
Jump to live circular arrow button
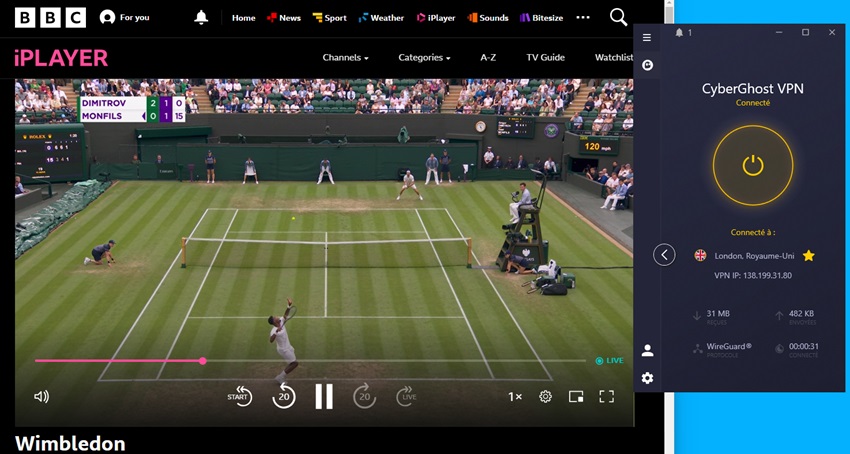(406, 397)
